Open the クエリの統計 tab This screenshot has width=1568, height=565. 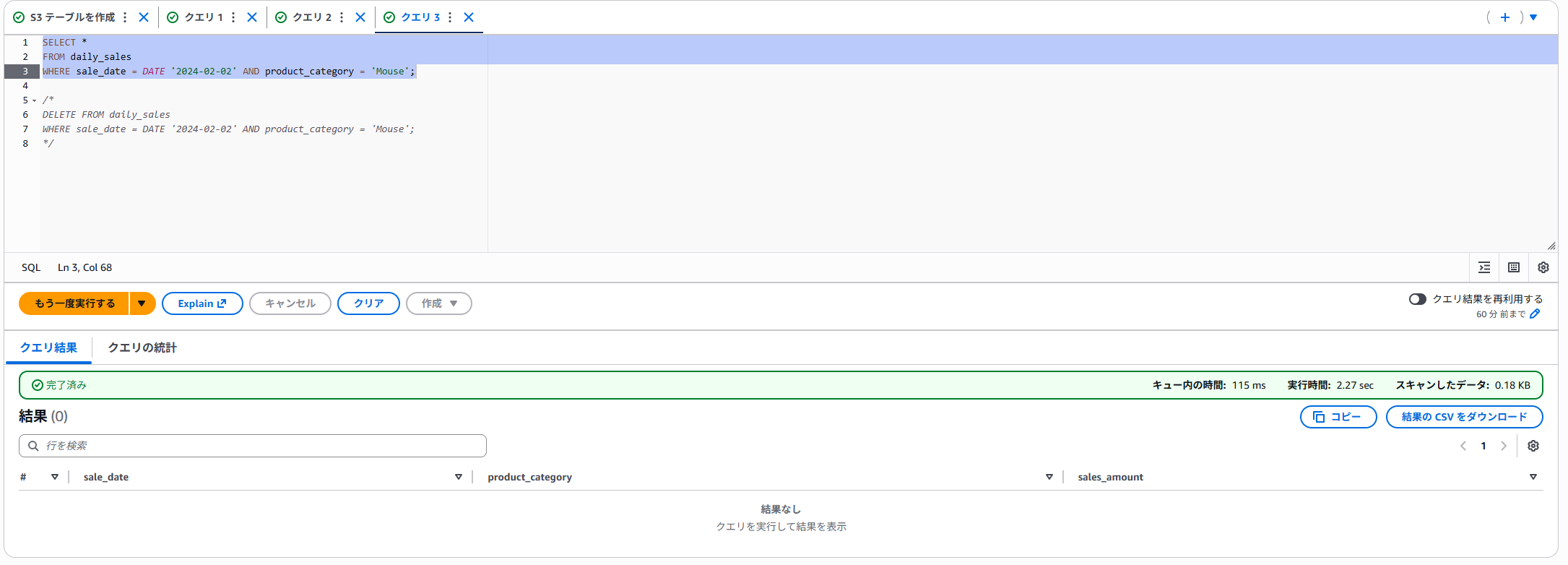click(142, 348)
